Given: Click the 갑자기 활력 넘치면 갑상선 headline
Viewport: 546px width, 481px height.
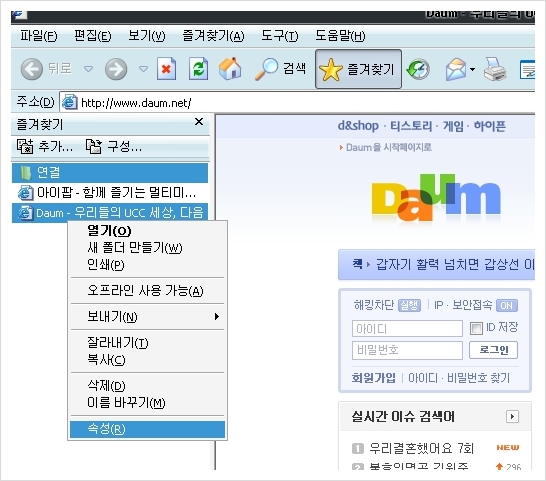Looking at the screenshot, I should pyautogui.click(x=455, y=264).
